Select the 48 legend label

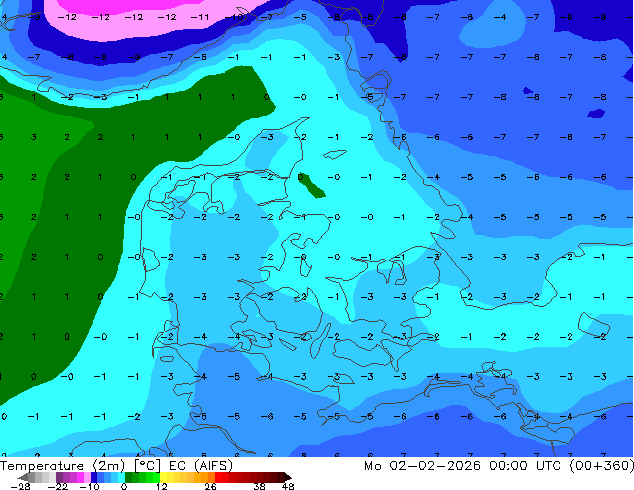288,486
